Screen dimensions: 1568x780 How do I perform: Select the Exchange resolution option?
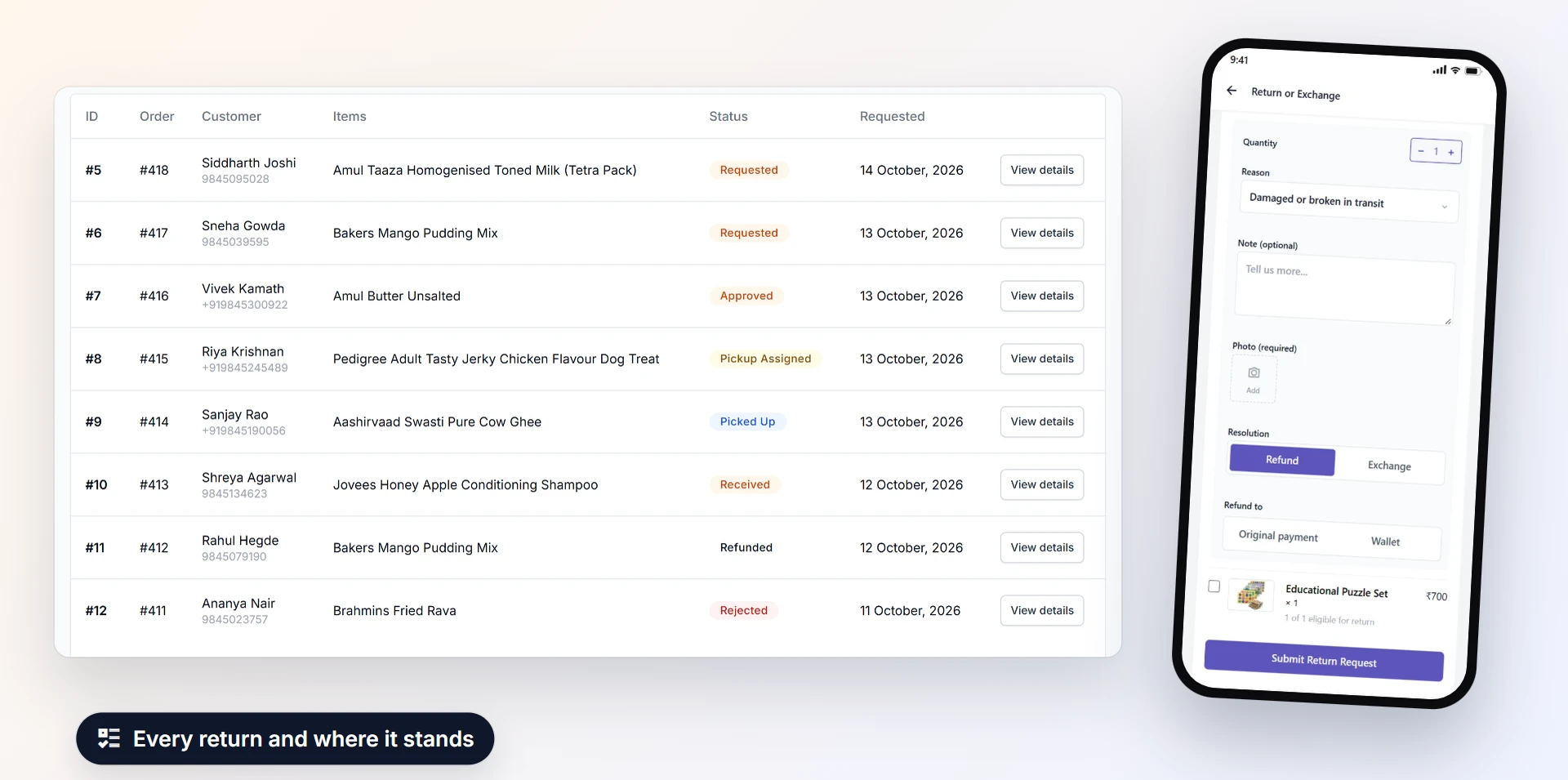click(1389, 466)
